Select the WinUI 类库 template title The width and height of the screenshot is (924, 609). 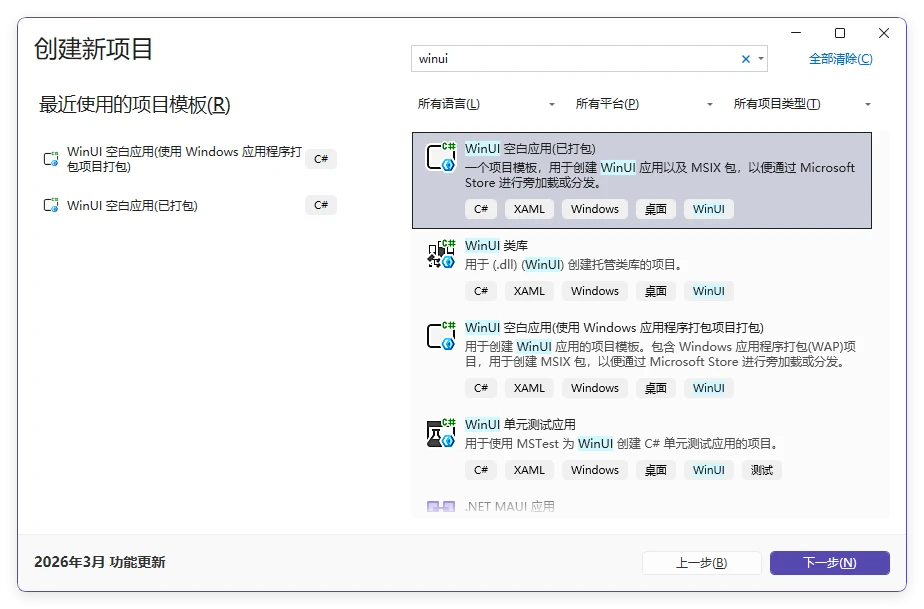tap(496, 245)
